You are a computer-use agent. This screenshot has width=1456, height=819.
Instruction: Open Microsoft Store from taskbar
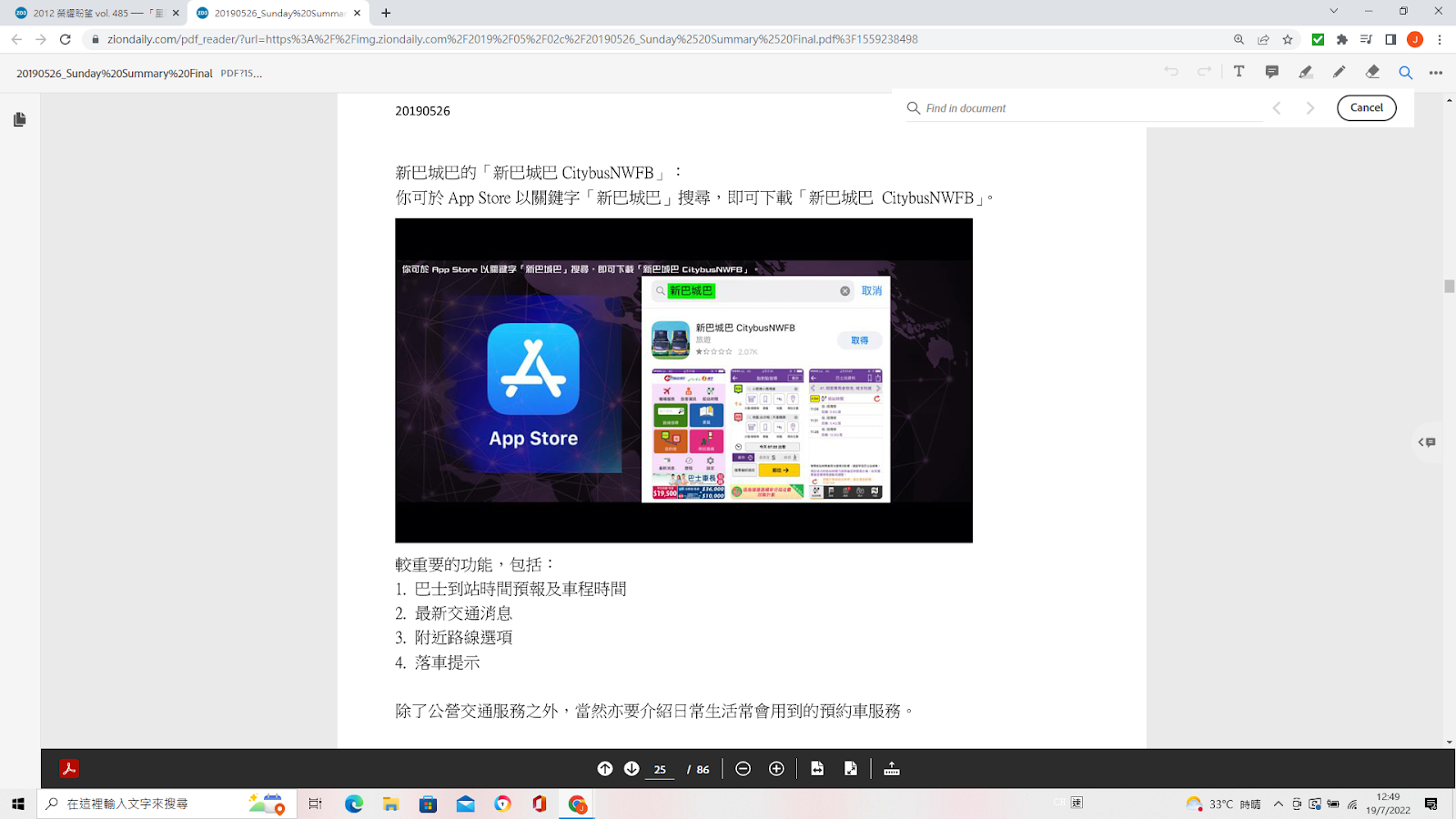(x=429, y=804)
